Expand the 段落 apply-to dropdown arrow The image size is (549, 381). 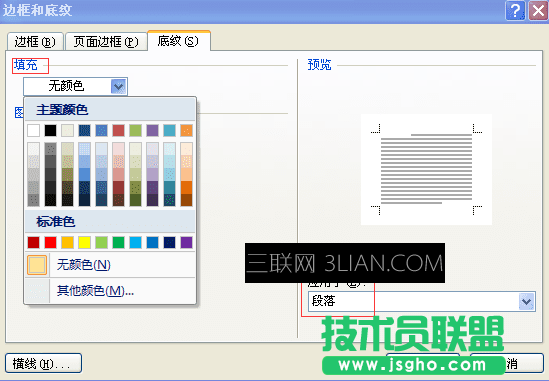click(x=527, y=302)
